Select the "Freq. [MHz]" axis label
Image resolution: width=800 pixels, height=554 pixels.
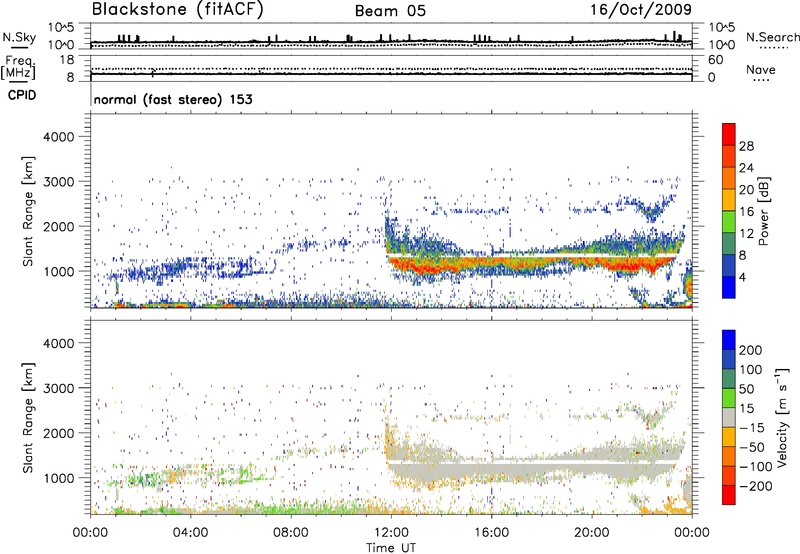[x=18, y=68]
